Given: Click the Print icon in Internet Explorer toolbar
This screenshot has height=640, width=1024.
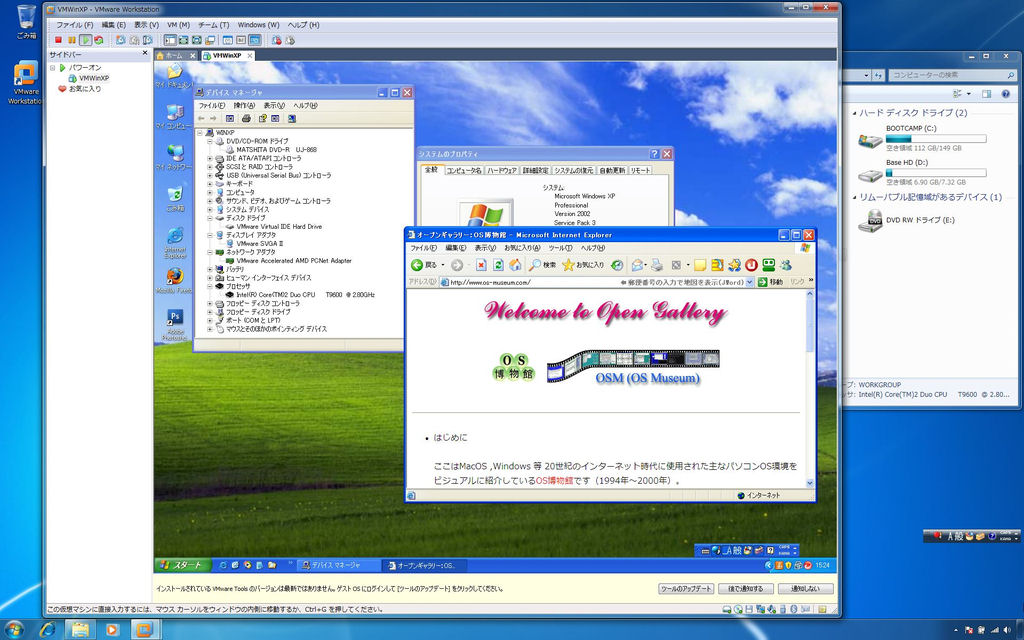Looking at the screenshot, I should [657, 264].
